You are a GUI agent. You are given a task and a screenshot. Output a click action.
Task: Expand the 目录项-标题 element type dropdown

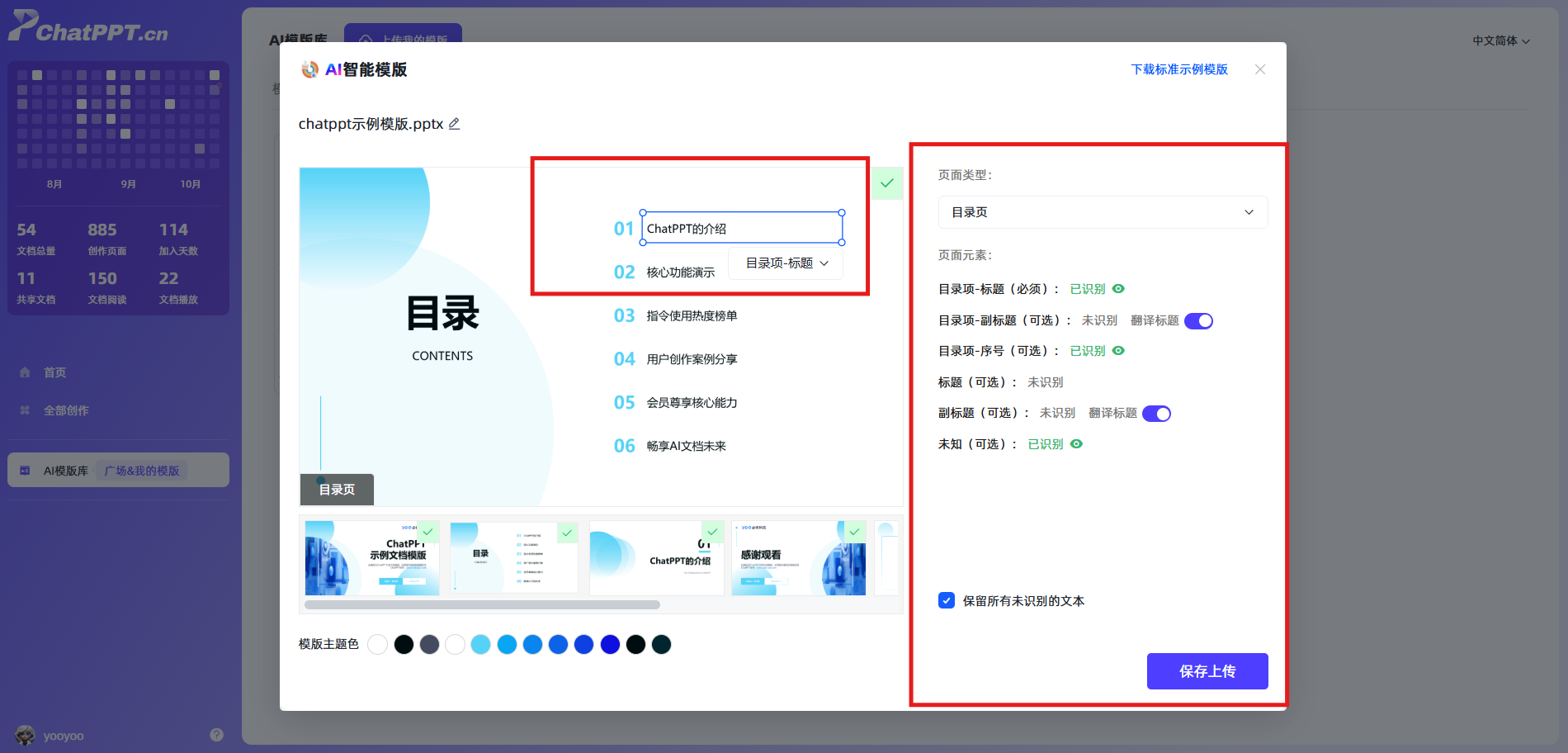pyautogui.click(x=786, y=263)
